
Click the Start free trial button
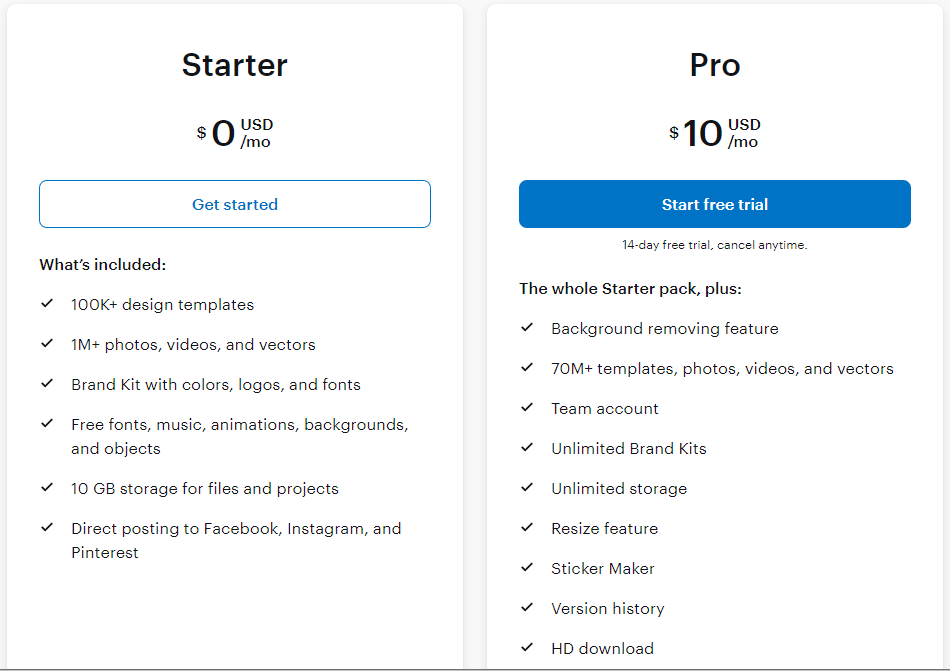coord(715,203)
